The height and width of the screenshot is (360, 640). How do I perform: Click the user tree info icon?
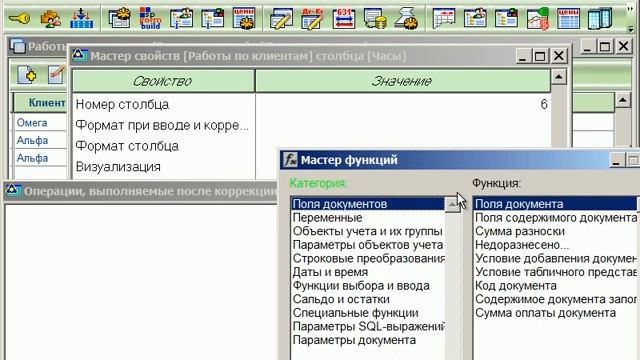(181, 18)
